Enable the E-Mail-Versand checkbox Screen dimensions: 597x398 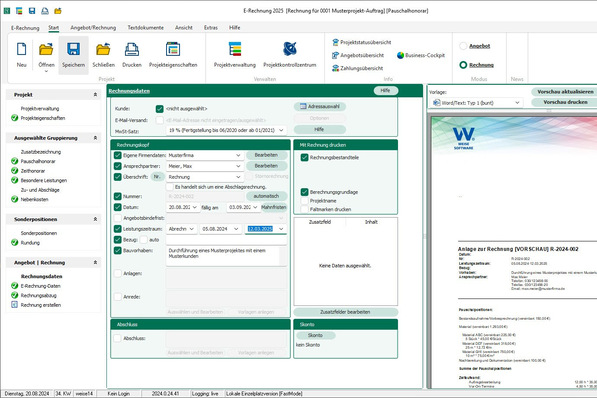pyautogui.click(x=160, y=120)
